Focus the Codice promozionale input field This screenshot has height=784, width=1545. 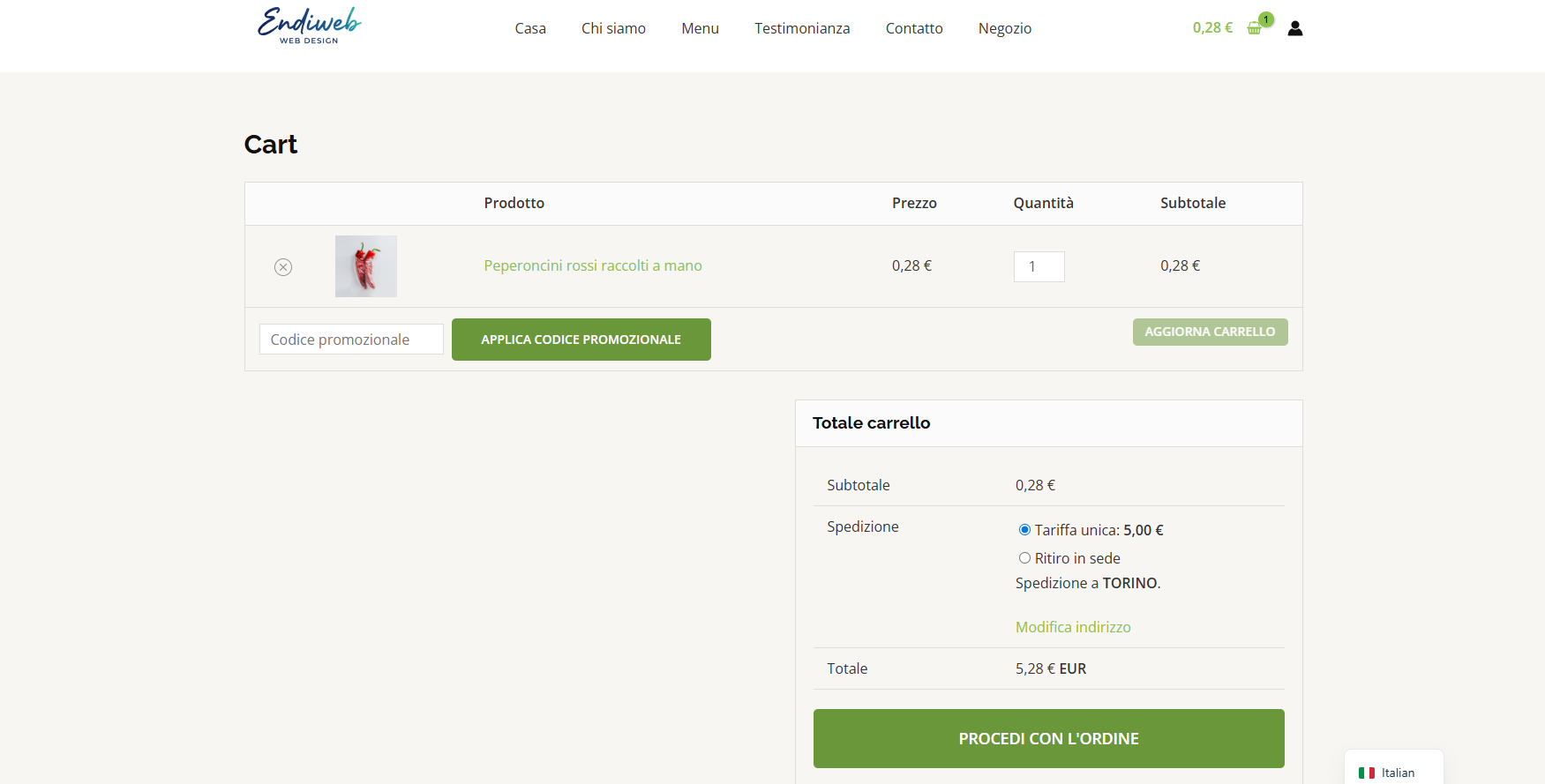click(x=351, y=340)
